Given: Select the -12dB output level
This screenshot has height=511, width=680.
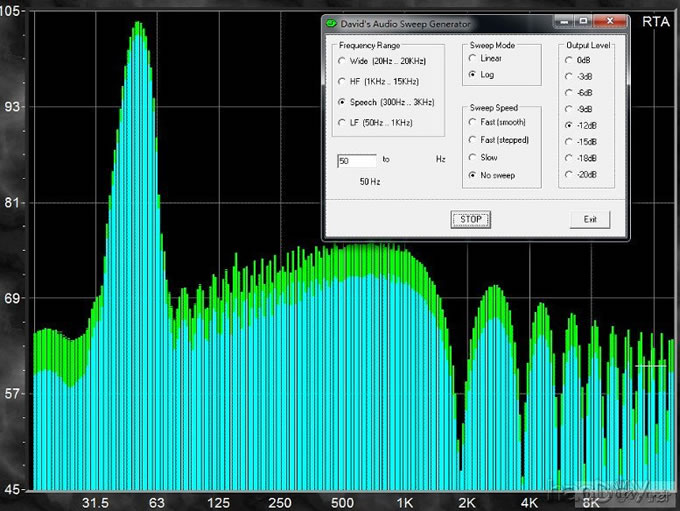Looking at the screenshot, I should (568, 125).
